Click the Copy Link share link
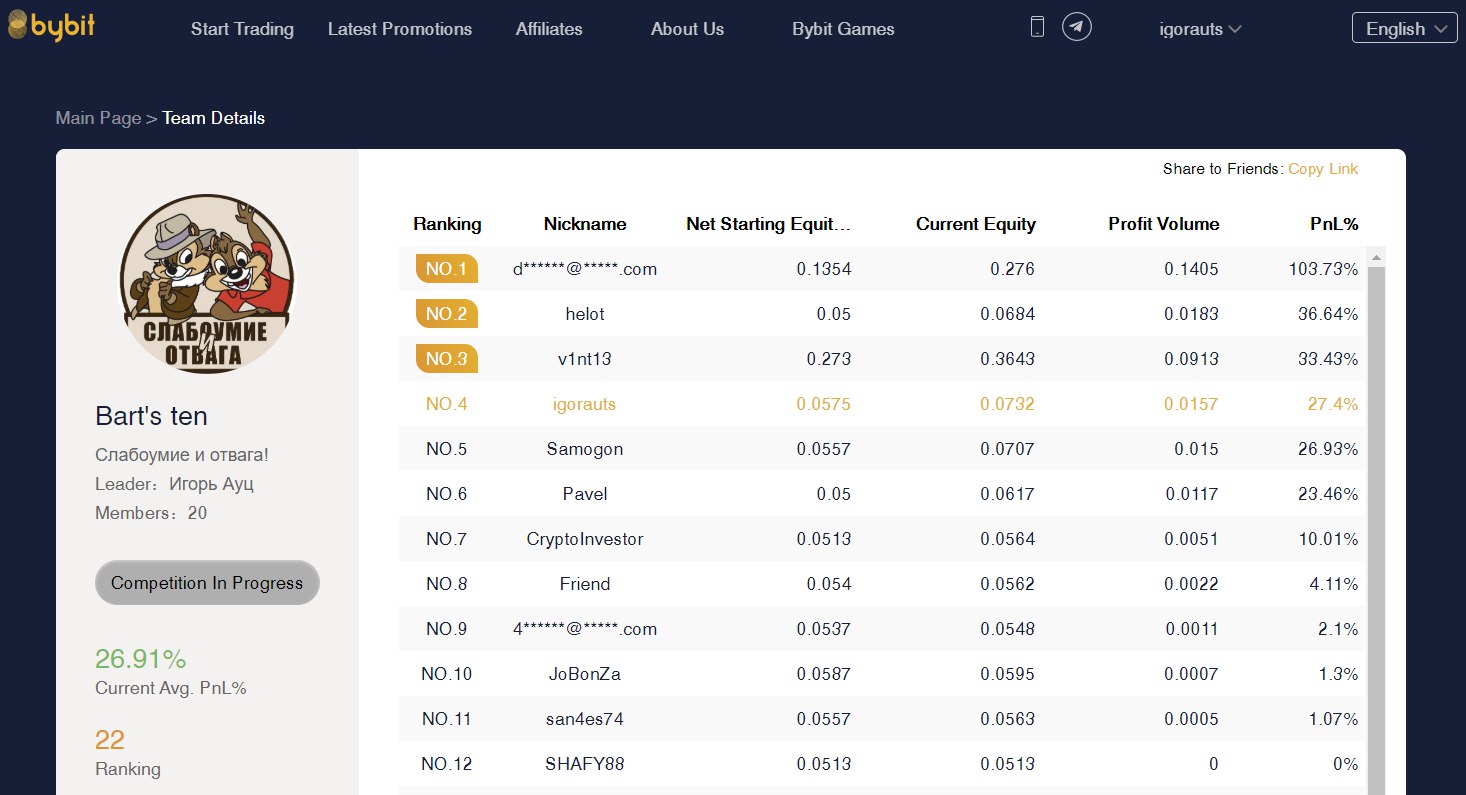Viewport: 1466px width, 795px height. 1323,169
